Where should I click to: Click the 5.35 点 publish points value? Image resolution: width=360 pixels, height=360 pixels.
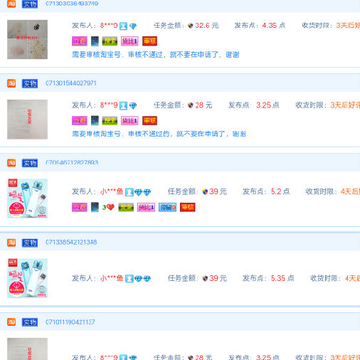click(x=282, y=278)
